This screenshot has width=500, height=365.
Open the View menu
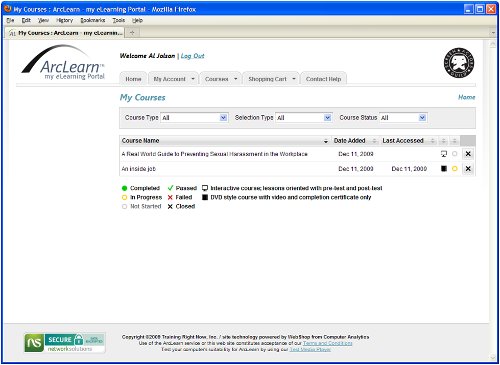(43, 20)
